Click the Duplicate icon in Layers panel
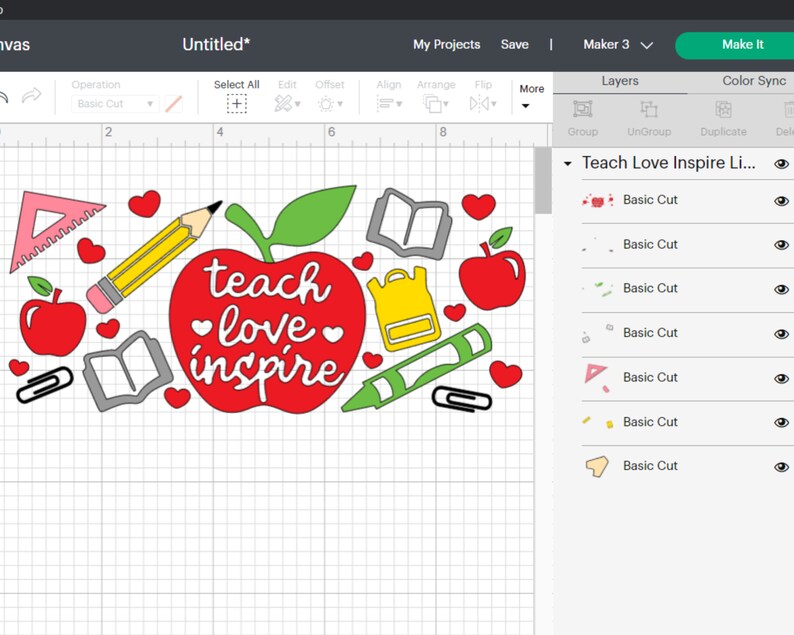Screen dimensions: 794x635 pos(723,109)
